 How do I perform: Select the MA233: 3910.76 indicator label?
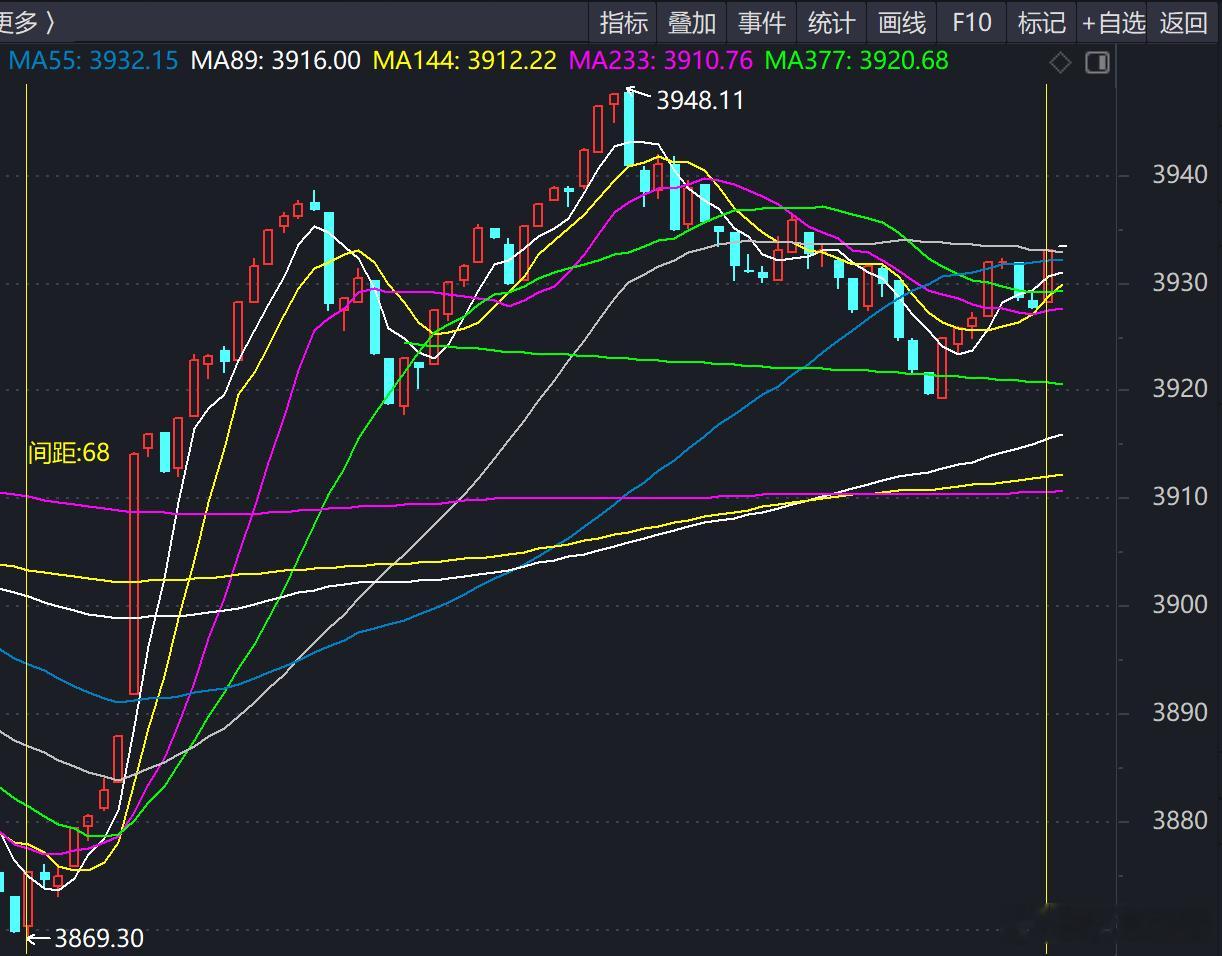point(660,61)
